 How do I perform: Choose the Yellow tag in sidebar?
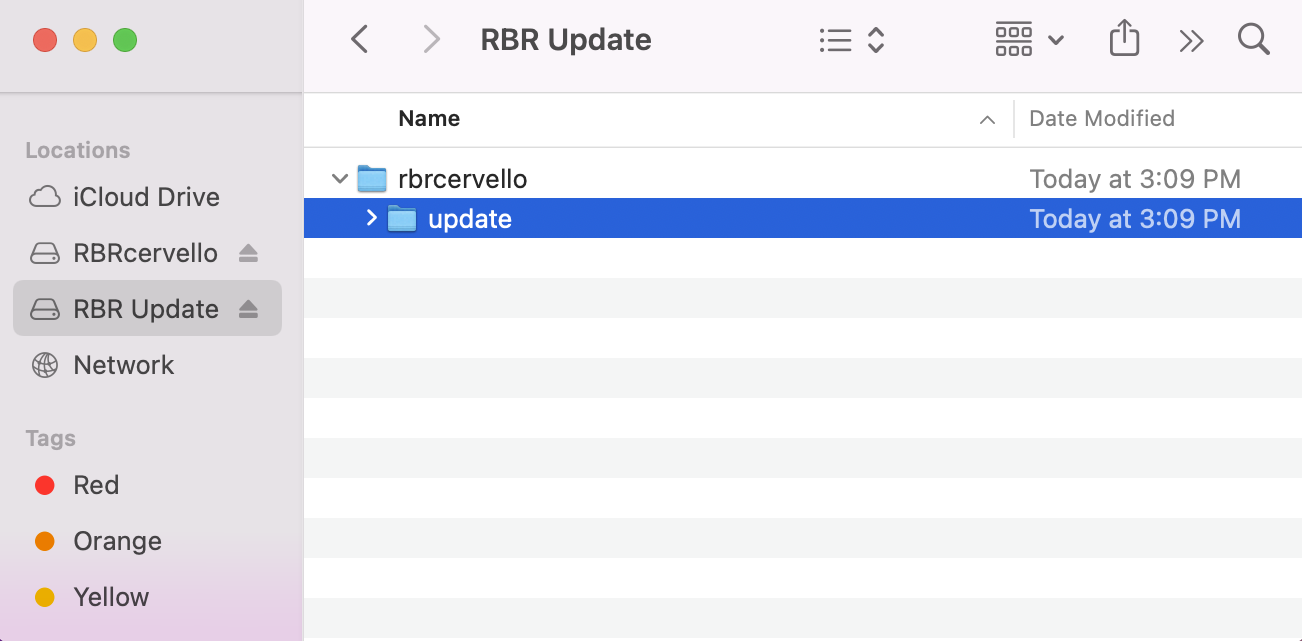point(111,597)
